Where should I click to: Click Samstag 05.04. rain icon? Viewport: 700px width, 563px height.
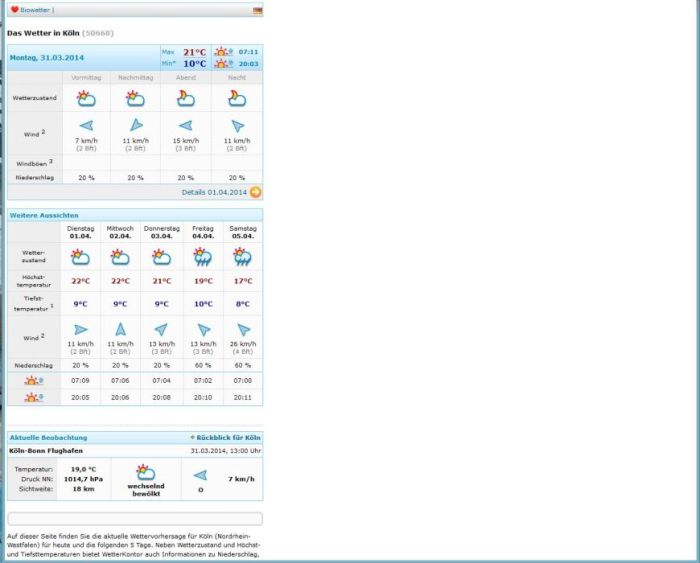coord(243,257)
